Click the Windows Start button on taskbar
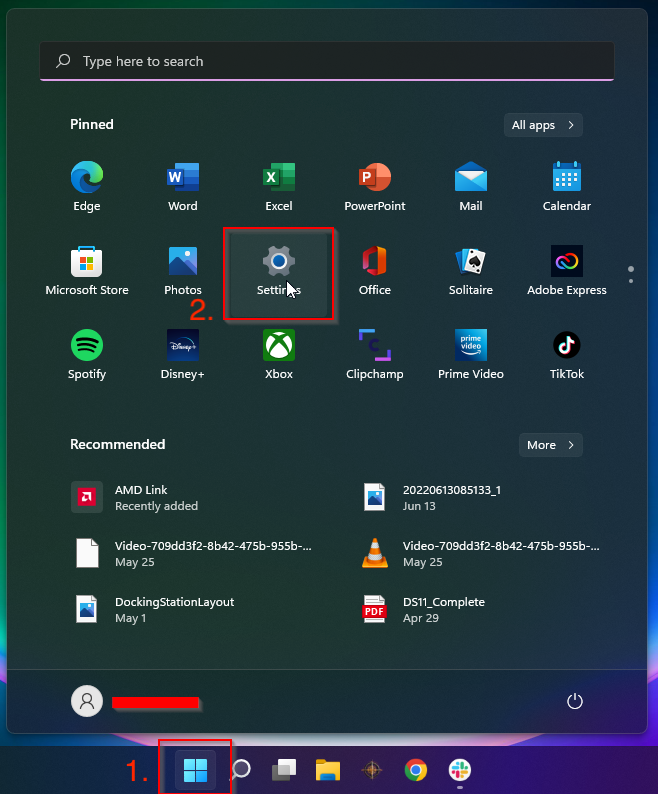Image resolution: width=658 pixels, height=794 pixels. (196, 770)
